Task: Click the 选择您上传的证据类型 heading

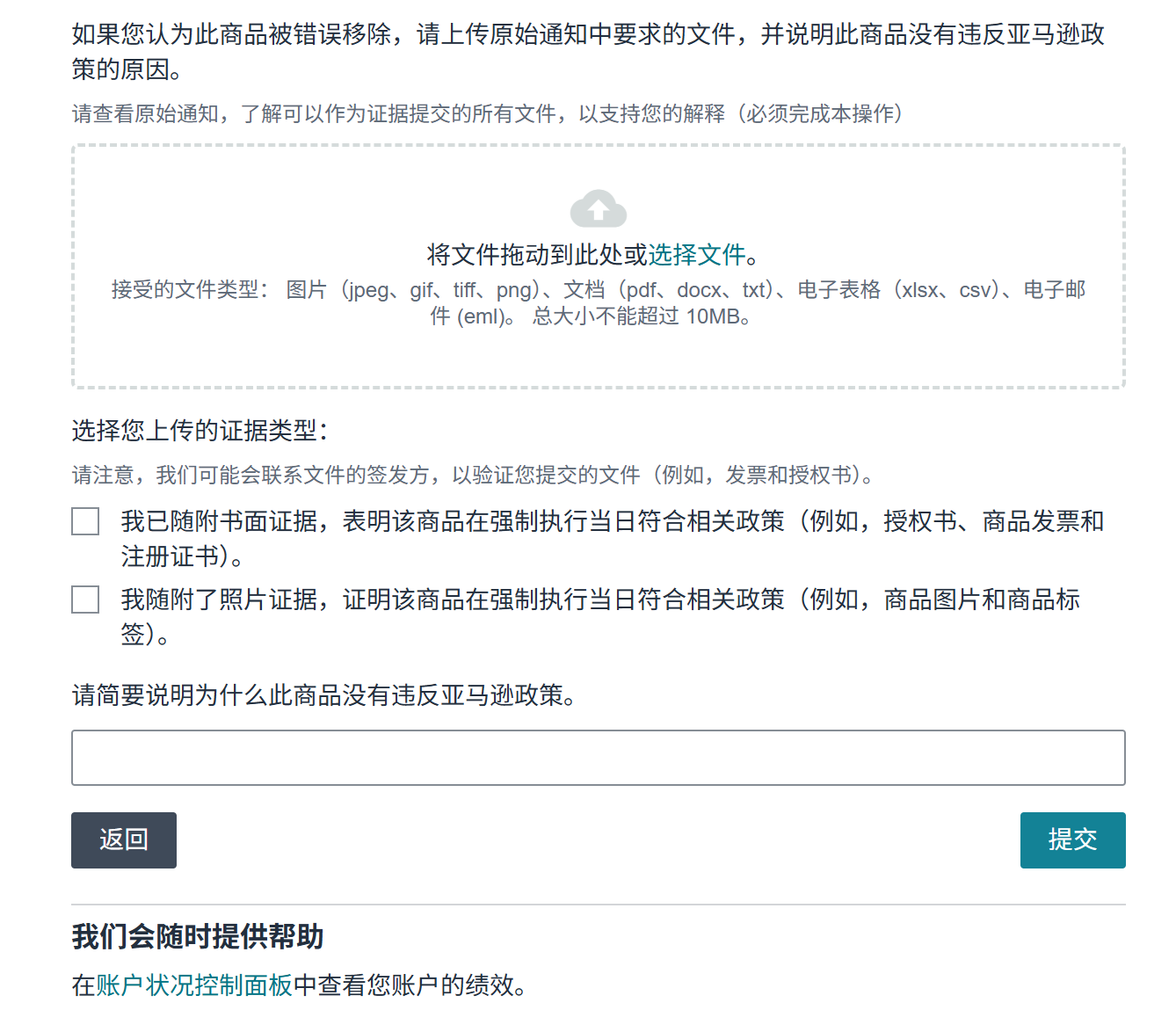Action: point(200,431)
